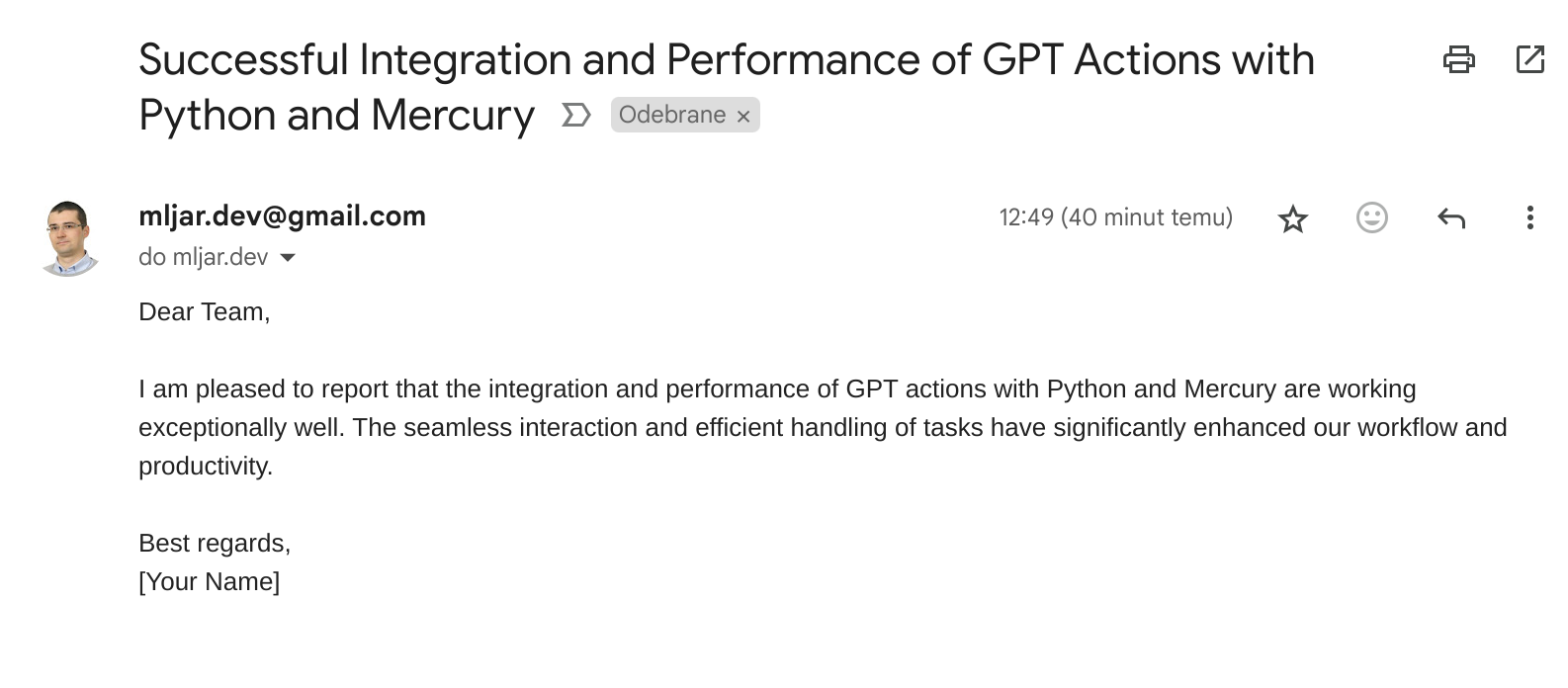
Task: Click the sentence starting "I am pleased"
Action: pyautogui.click(x=776, y=389)
